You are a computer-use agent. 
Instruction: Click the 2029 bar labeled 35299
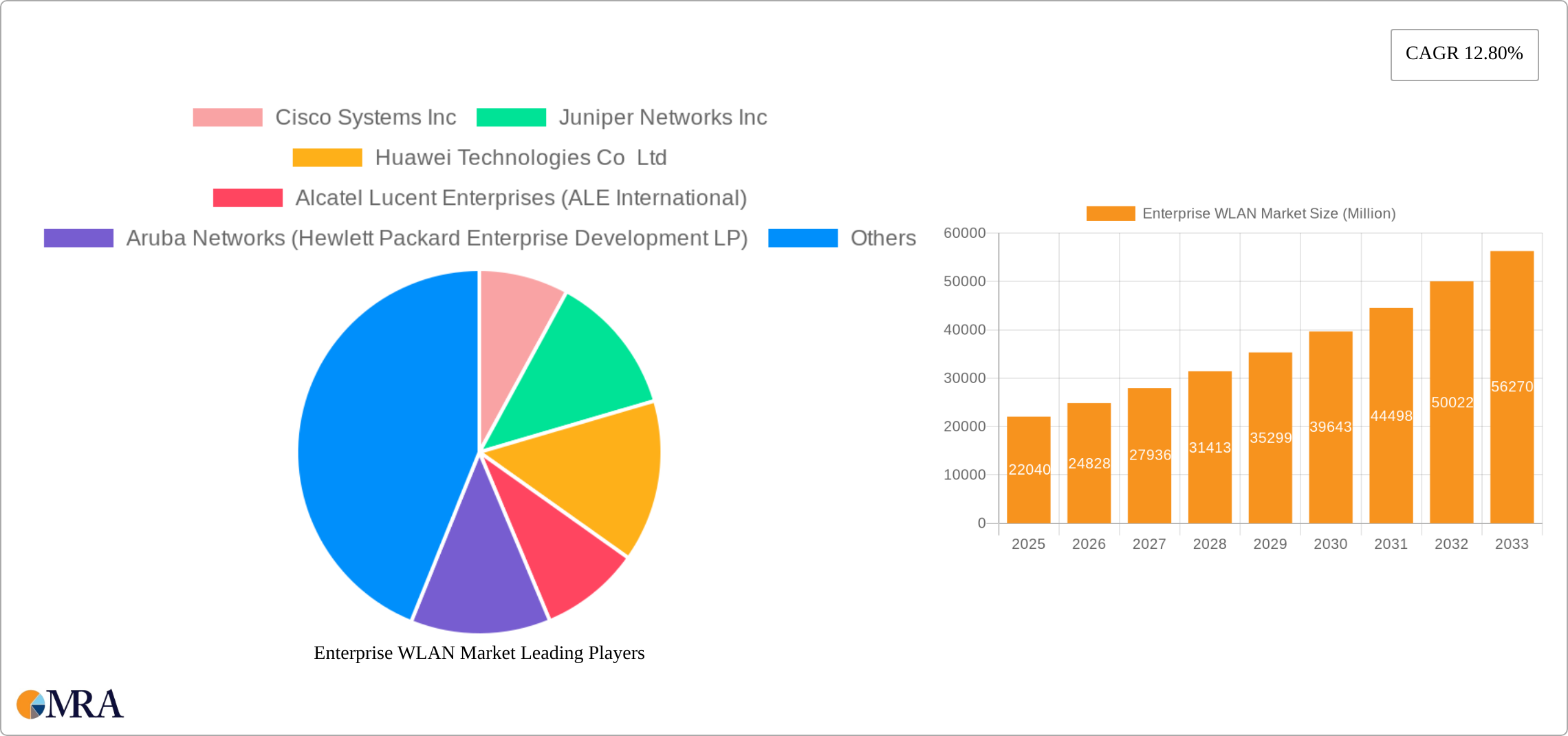[x=1270, y=438]
